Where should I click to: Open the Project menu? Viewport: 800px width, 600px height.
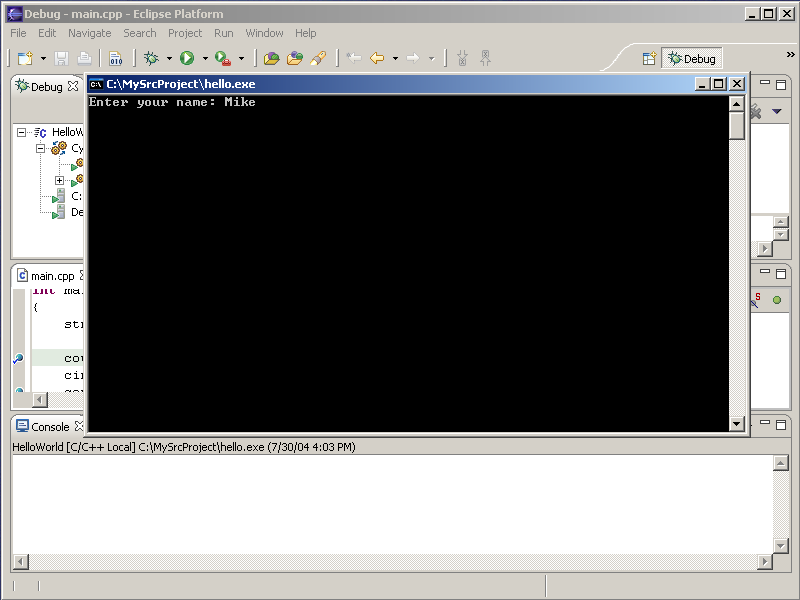(x=185, y=33)
